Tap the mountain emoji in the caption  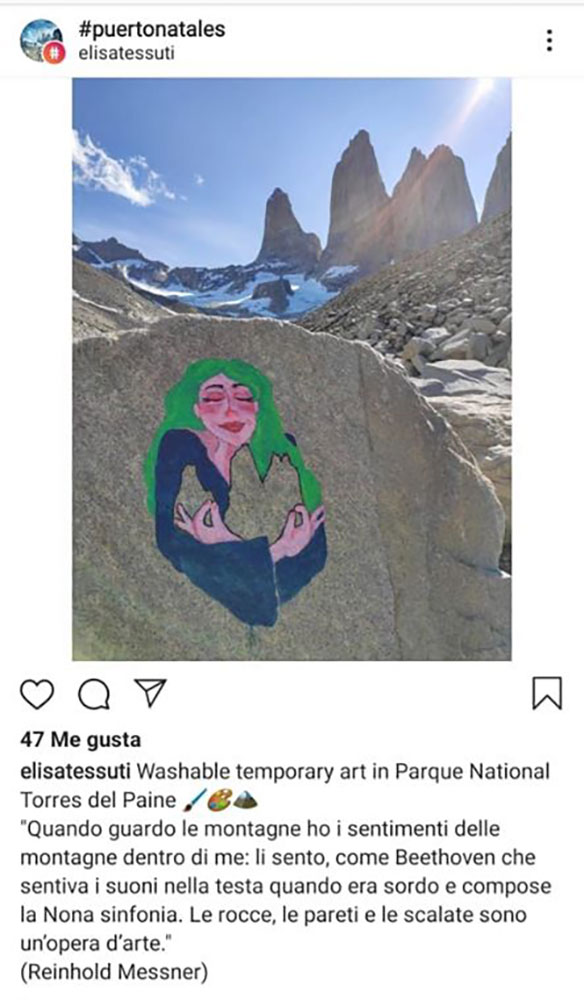[245, 800]
